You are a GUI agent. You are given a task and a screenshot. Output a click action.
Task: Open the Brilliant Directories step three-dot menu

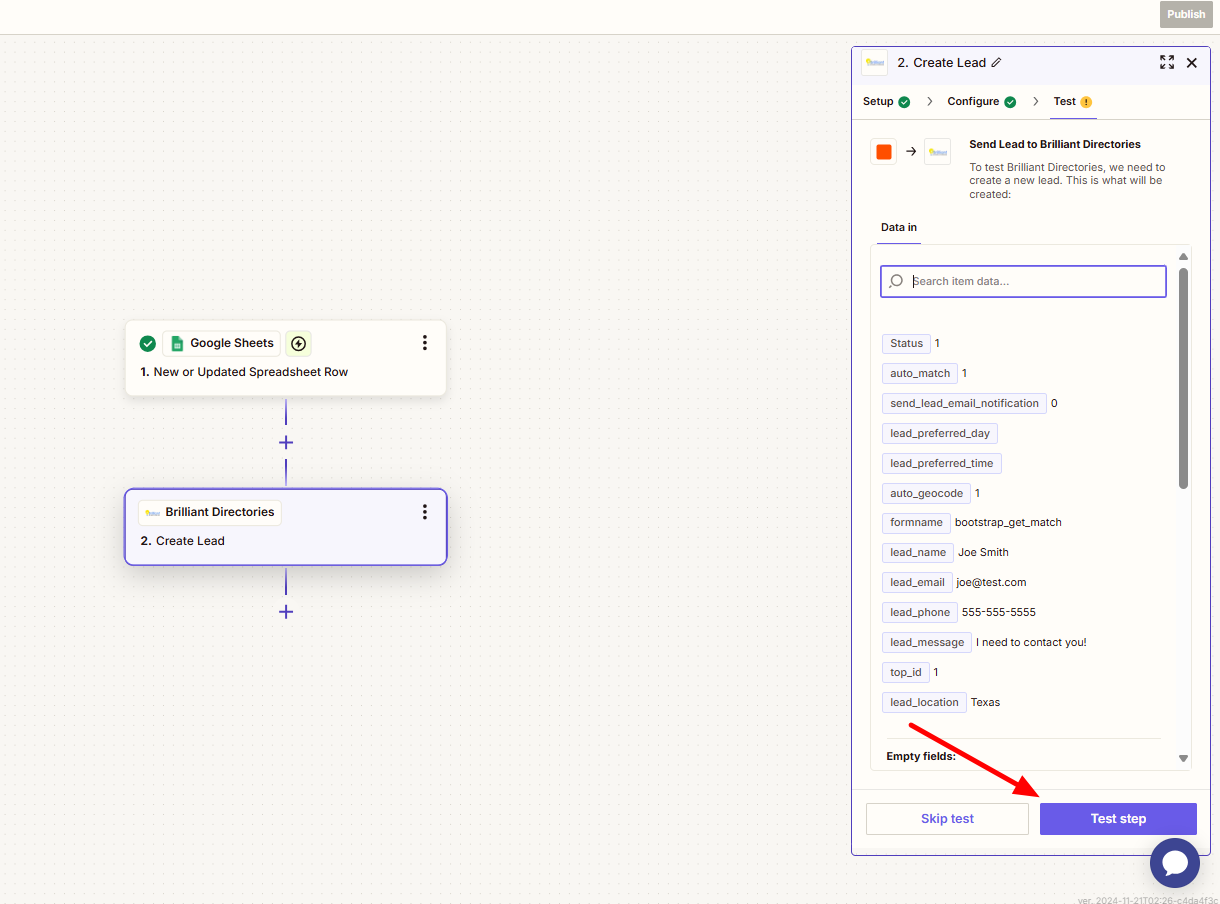(424, 512)
